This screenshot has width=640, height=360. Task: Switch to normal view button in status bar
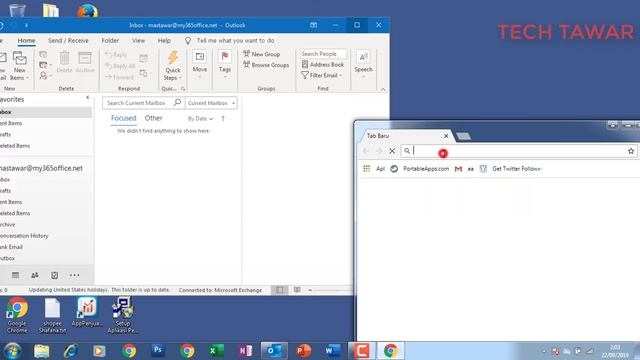280,290
